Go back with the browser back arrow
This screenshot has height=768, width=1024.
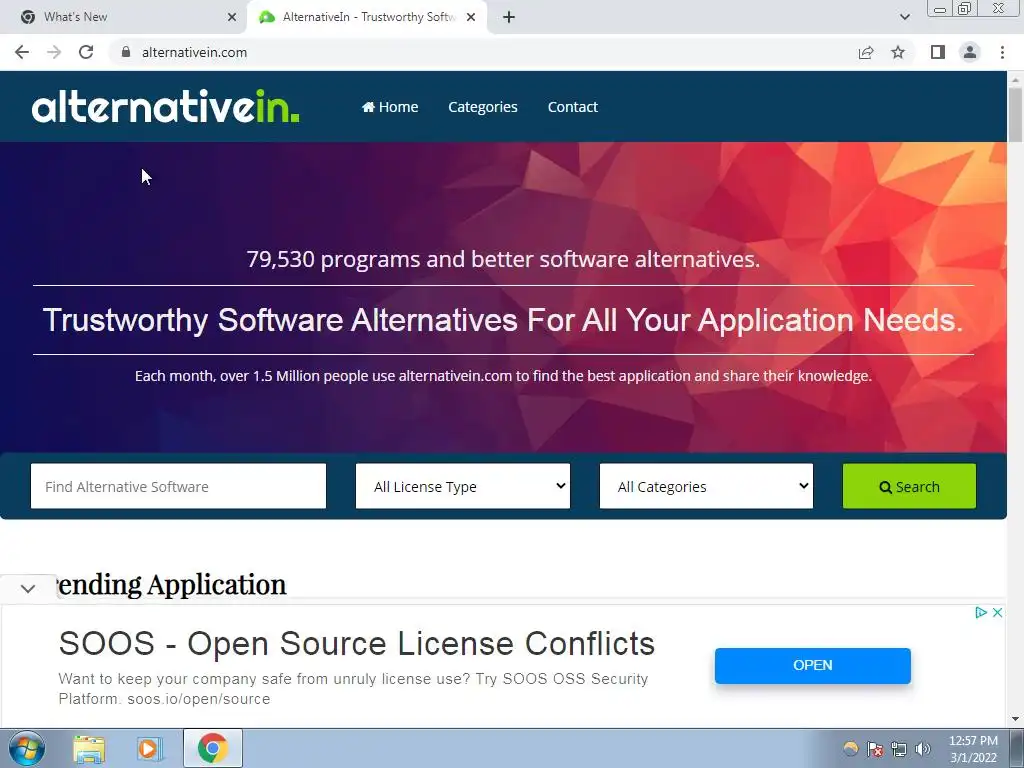tap(22, 52)
